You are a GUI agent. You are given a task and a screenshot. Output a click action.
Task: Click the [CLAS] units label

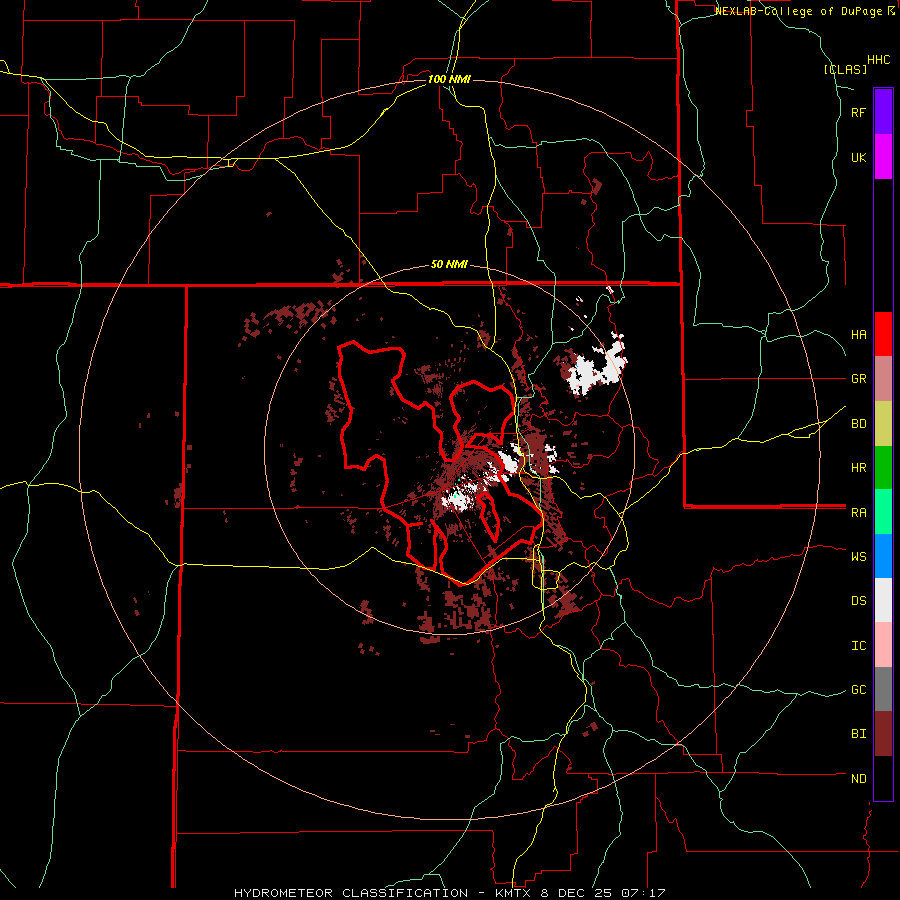click(845, 69)
